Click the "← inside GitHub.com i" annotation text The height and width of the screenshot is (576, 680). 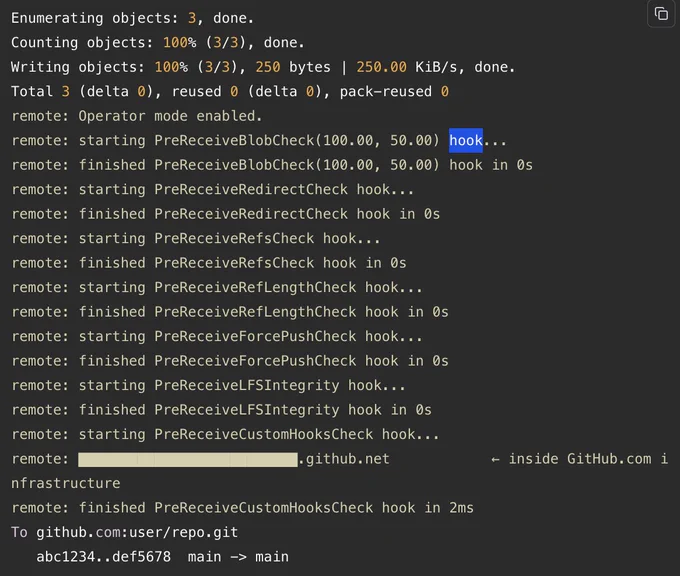(579, 459)
